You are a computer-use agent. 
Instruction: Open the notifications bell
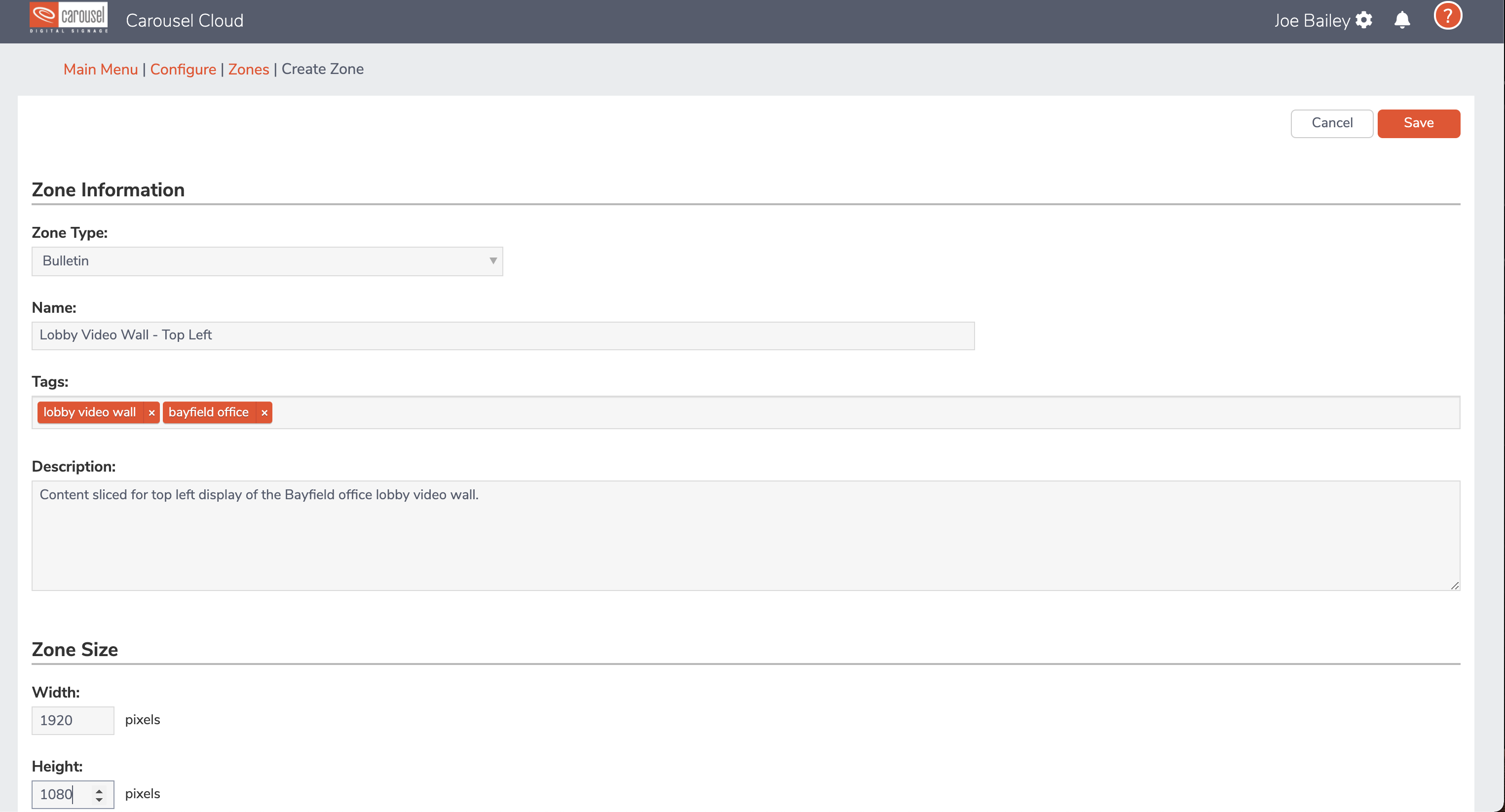click(1402, 20)
